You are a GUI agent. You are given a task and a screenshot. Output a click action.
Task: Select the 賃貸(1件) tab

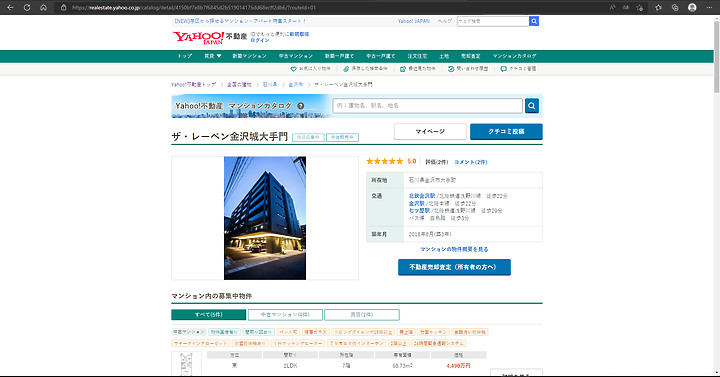coord(362,315)
